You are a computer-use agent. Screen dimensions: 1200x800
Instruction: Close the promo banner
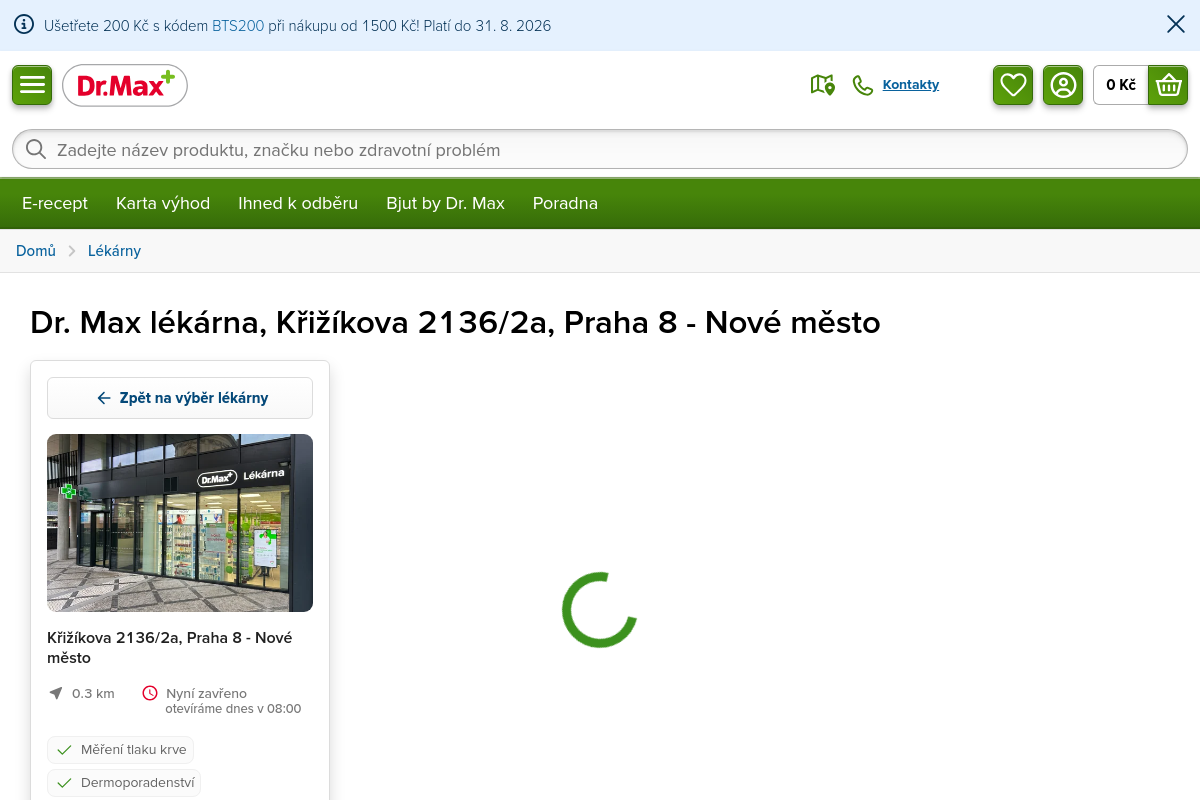click(x=1176, y=25)
